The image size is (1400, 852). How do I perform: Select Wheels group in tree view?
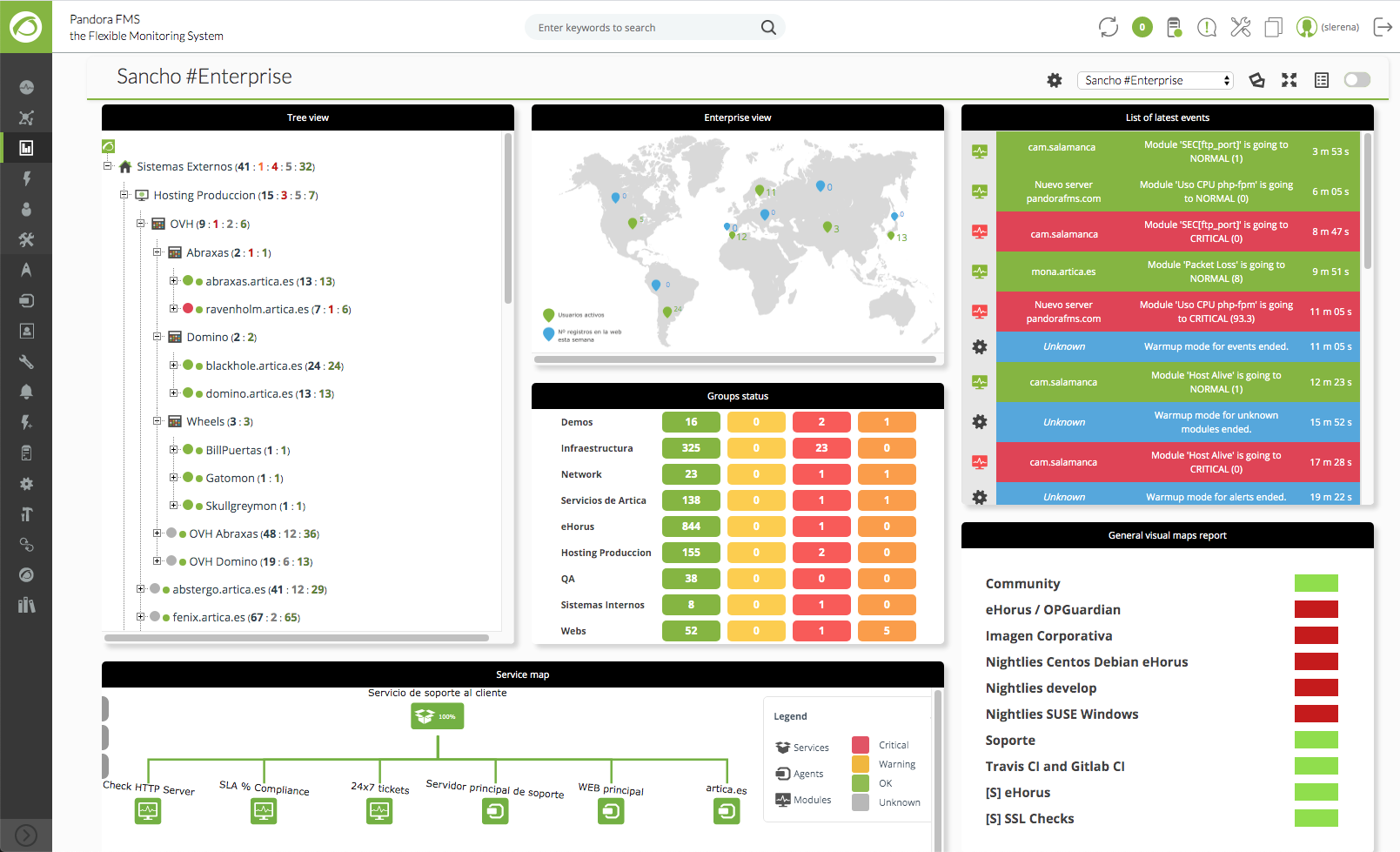coord(205,421)
